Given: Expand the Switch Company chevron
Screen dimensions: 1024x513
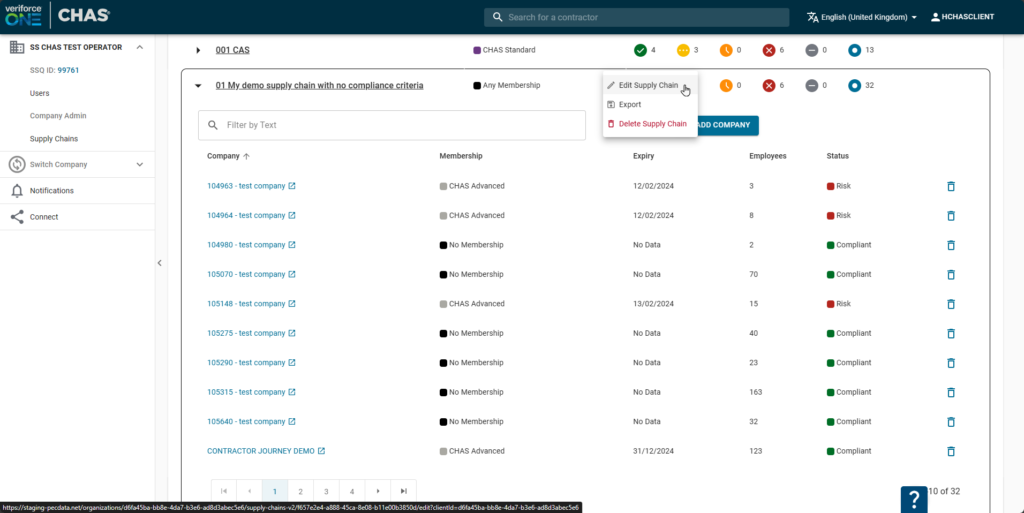Looking at the screenshot, I should [140, 164].
